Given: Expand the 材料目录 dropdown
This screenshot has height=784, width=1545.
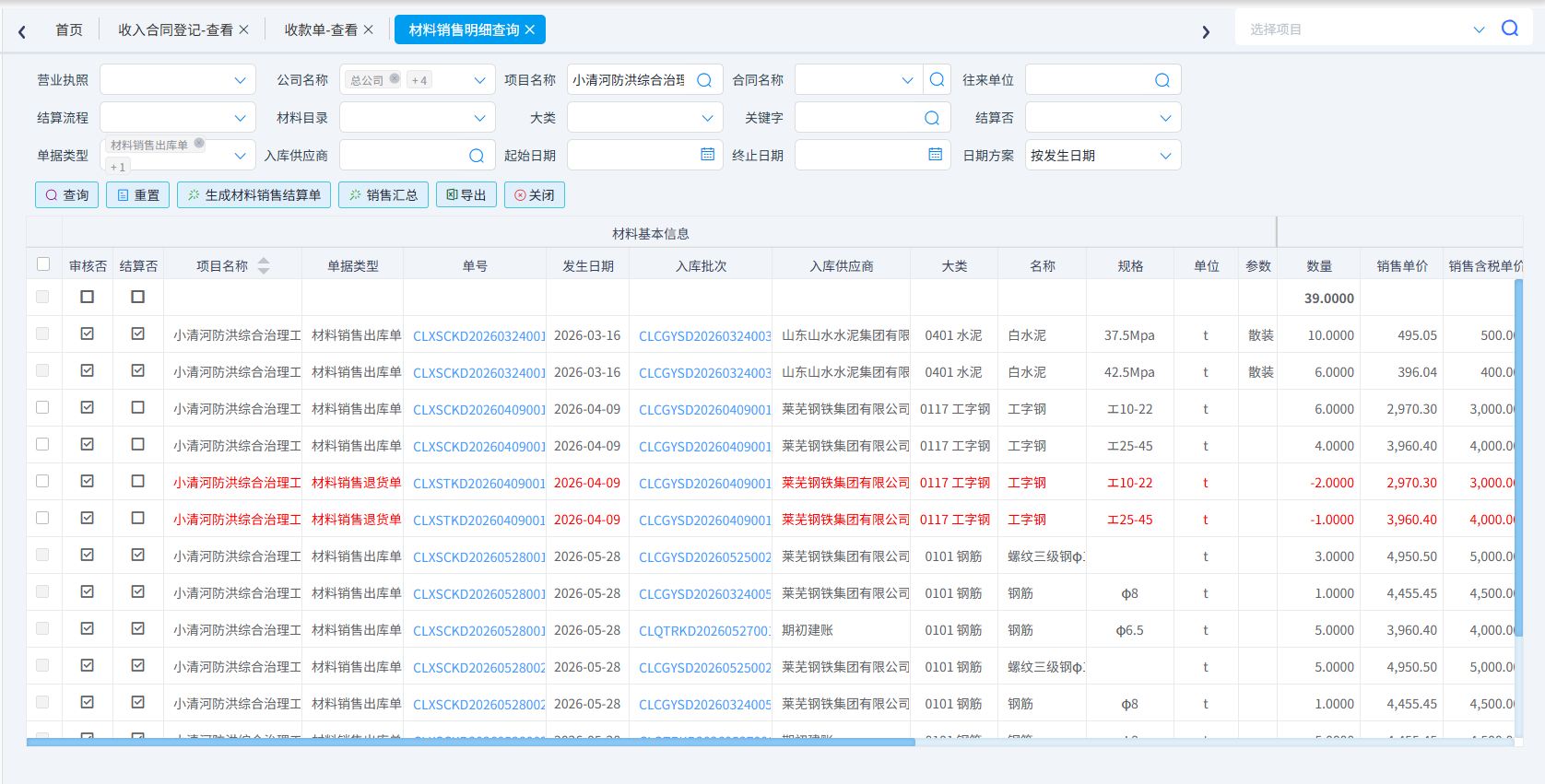Looking at the screenshot, I should click(479, 118).
